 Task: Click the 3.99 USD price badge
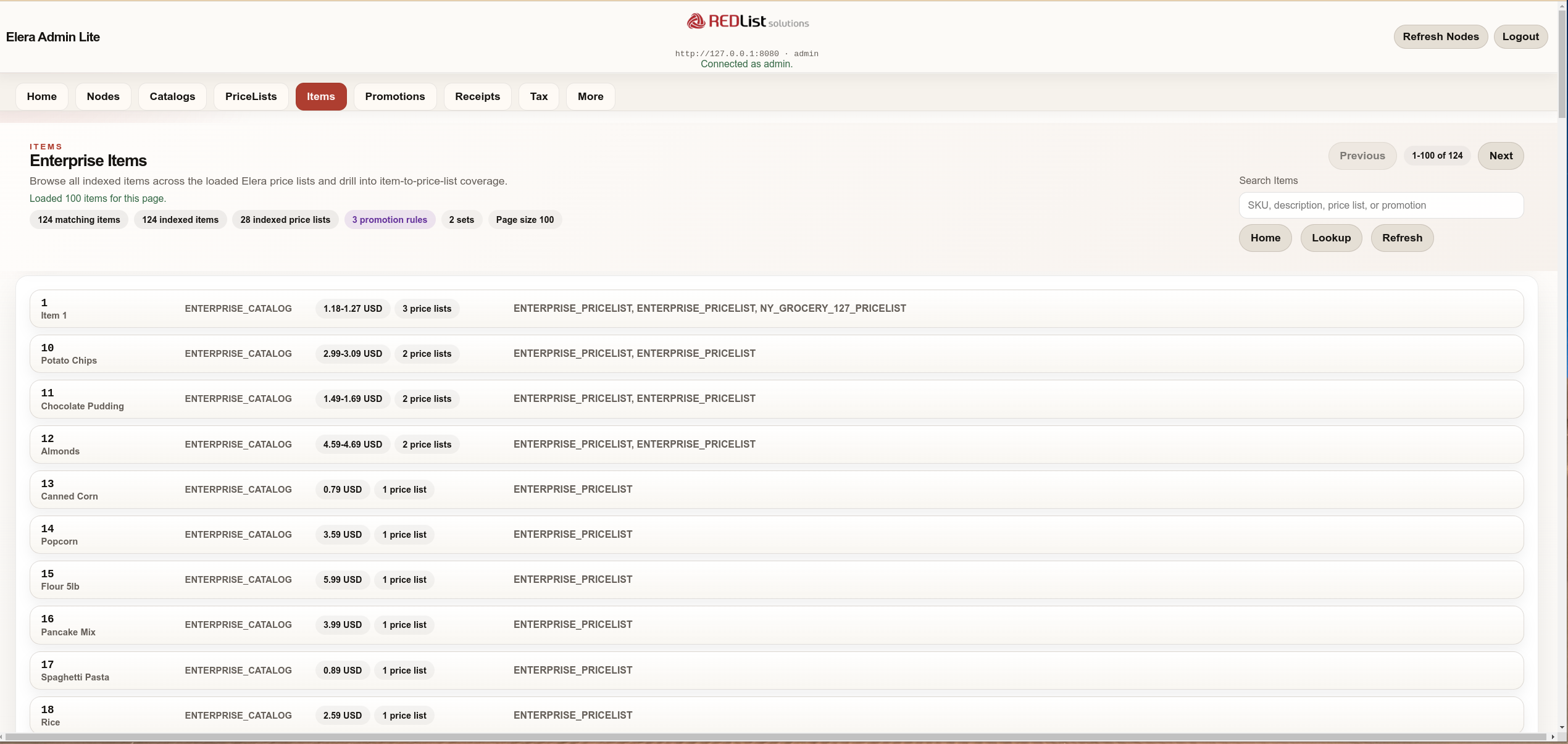[343, 625]
